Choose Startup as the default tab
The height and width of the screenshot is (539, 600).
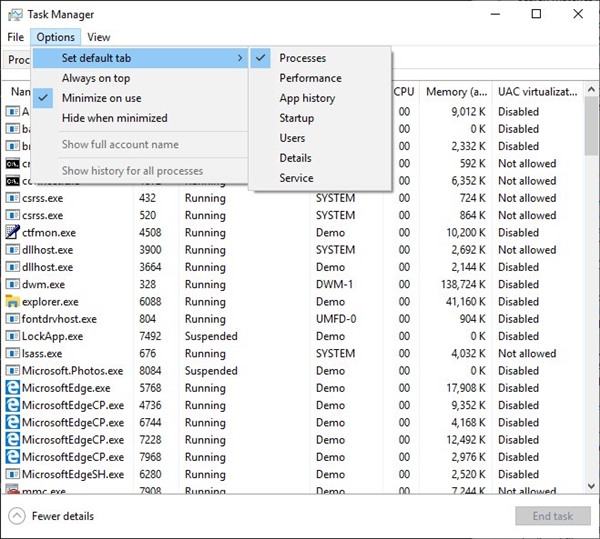coord(296,118)
